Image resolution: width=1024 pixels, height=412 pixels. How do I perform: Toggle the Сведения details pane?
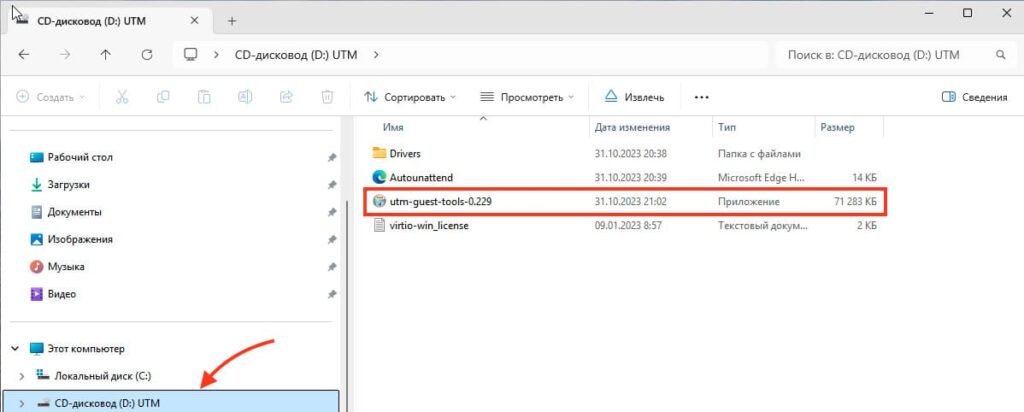974,97
